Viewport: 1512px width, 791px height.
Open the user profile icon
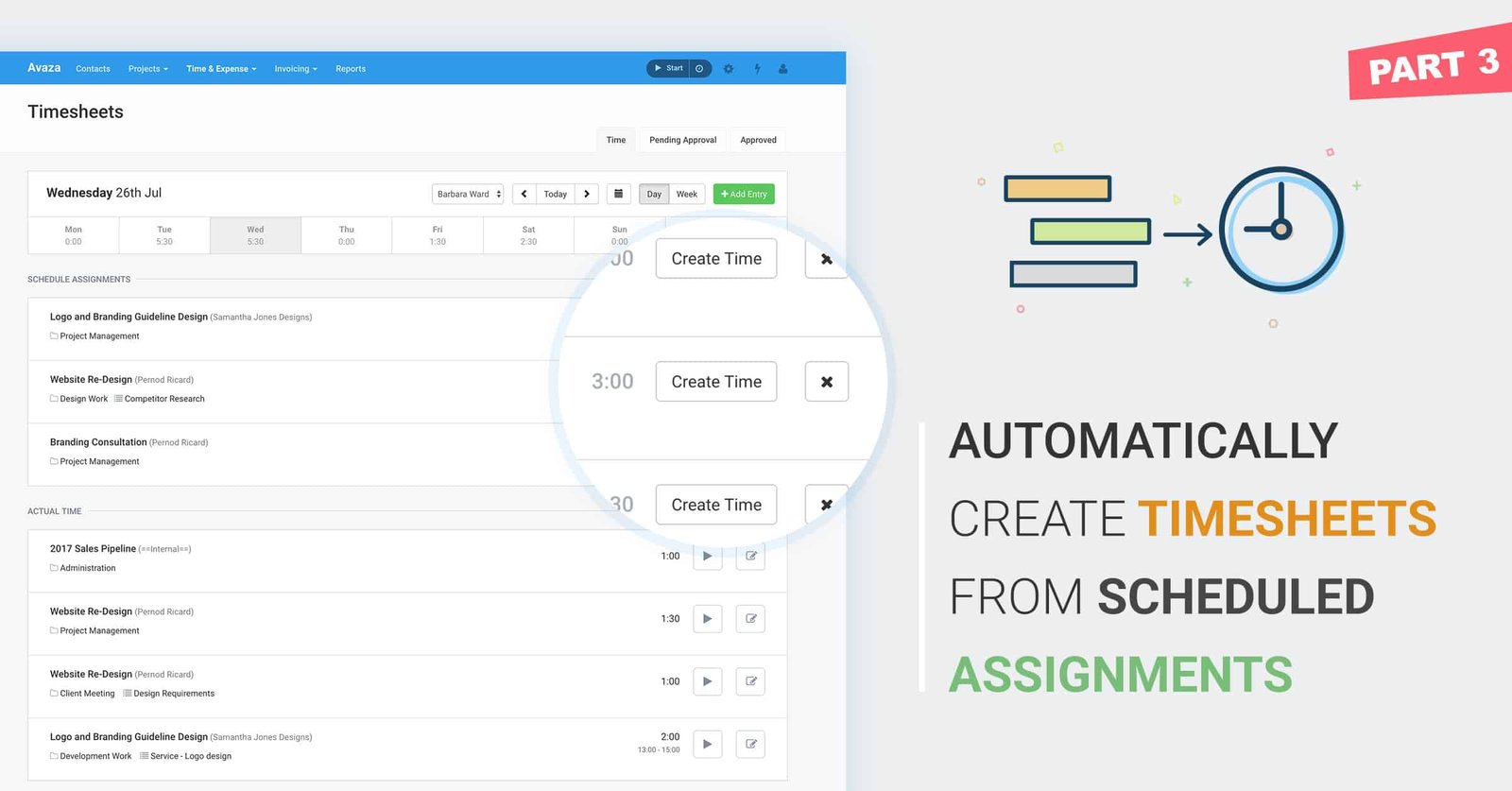(782, 69)
